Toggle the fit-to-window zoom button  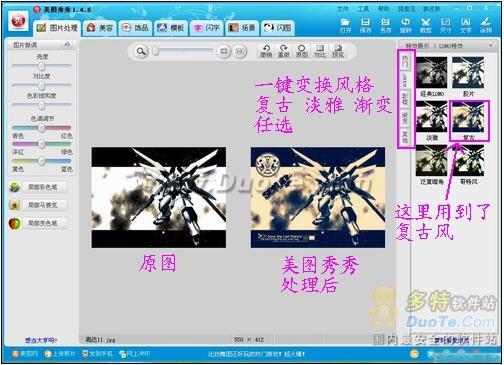[x=224, y=51]
